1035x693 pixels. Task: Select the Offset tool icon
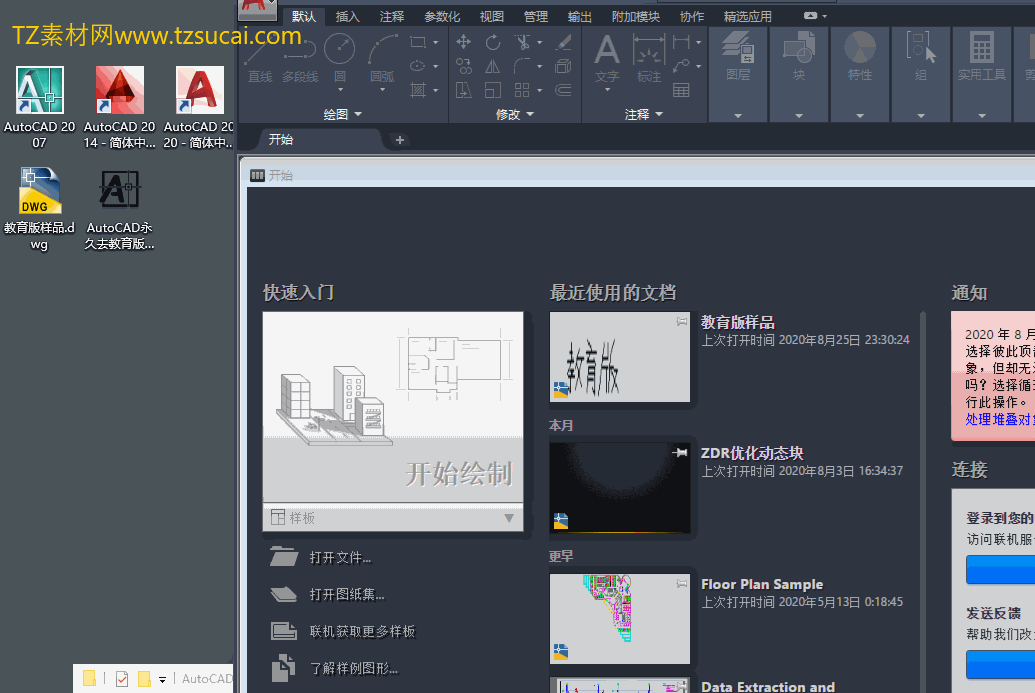click(x=563, y=90)
